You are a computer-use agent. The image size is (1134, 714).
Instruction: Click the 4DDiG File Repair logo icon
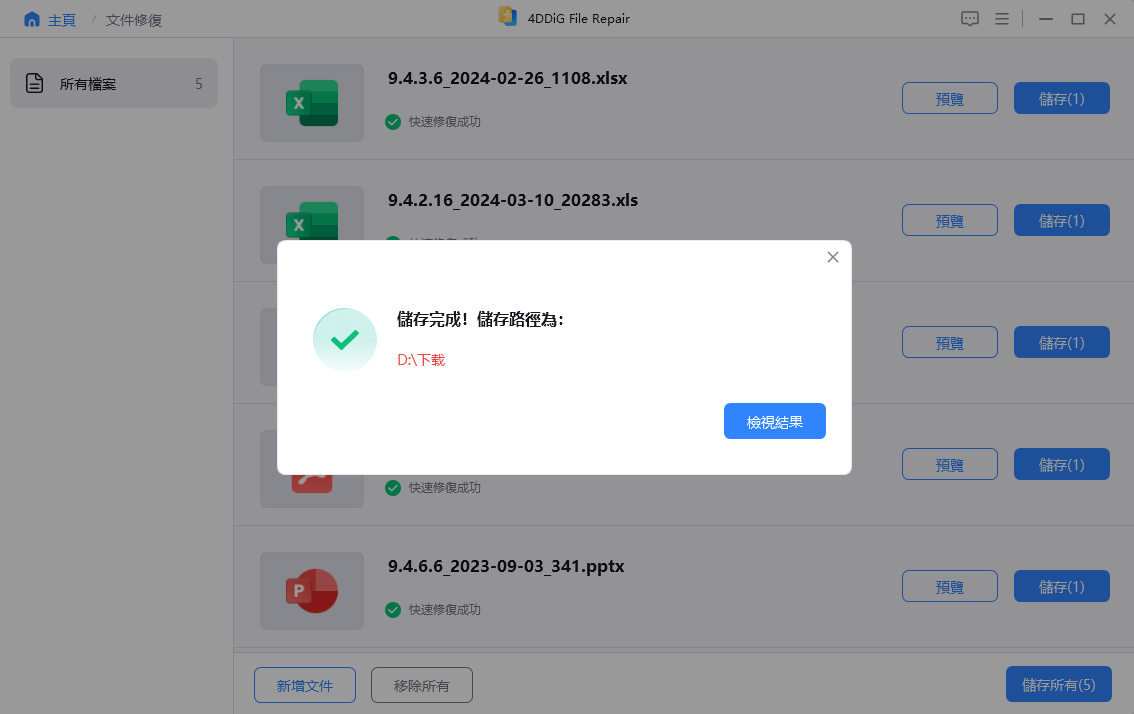508,17
